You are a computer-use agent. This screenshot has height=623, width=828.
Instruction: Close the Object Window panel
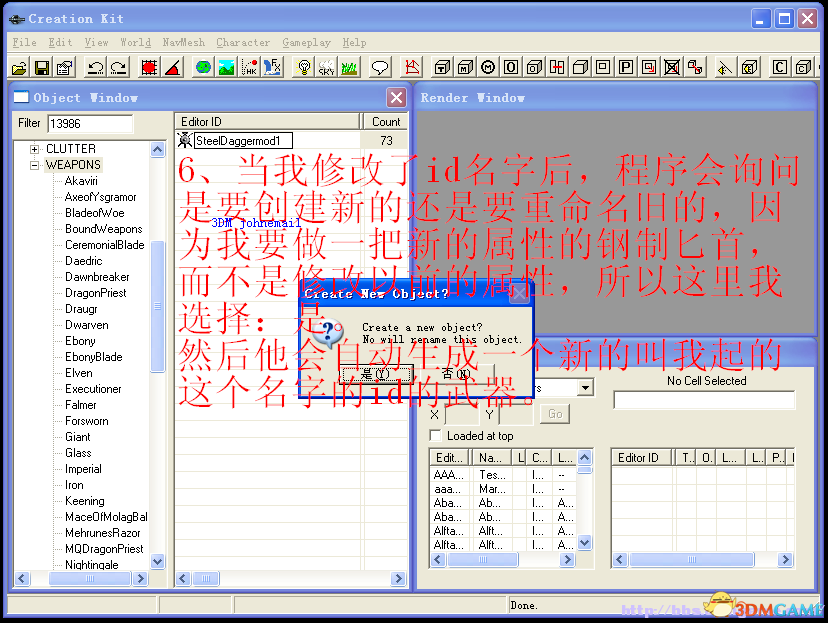point(397,98)
